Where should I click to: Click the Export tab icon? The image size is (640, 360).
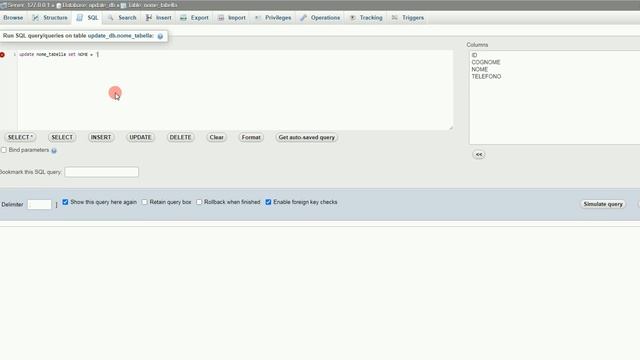pyautogui.click(x=183, y=18)
